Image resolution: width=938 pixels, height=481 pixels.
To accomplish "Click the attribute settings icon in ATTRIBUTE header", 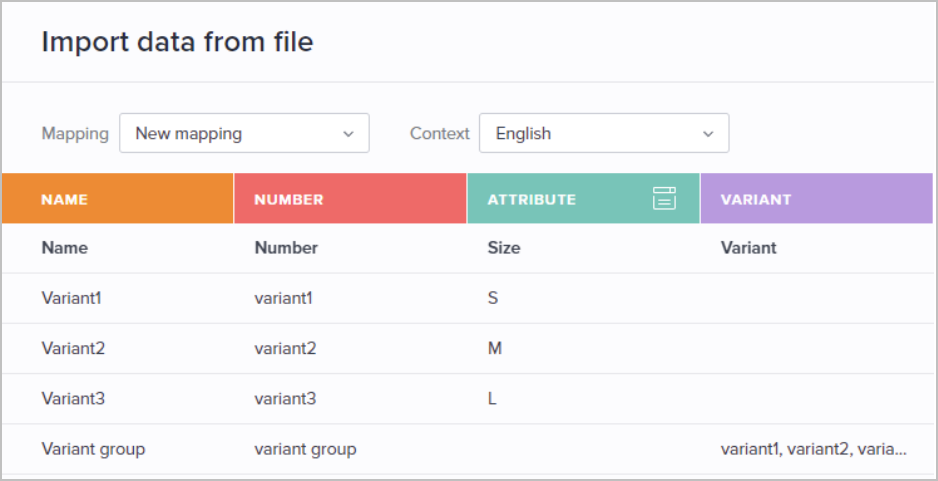I will (x=664, y=199).
